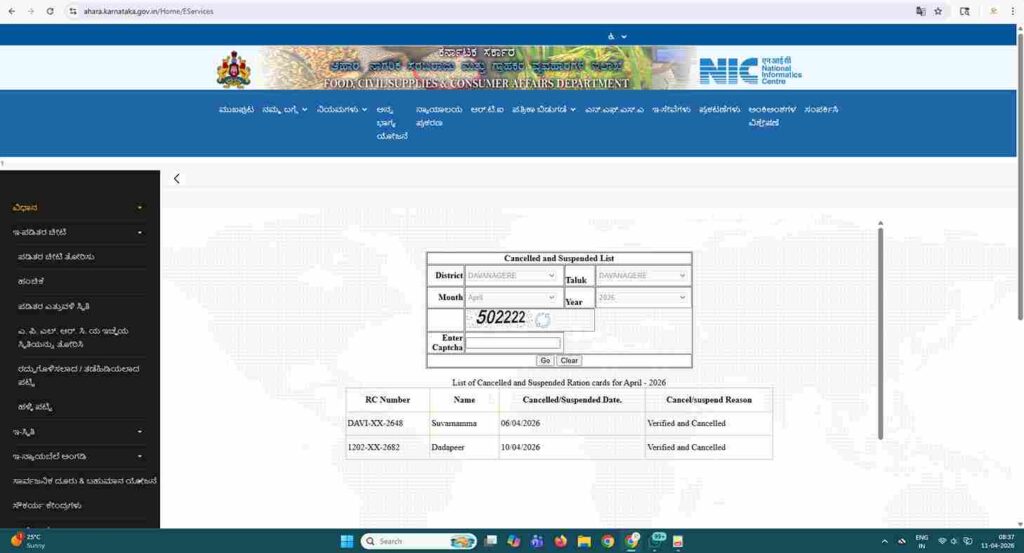Open first Chrome icon on taskbar

pyautogui.click(x=607, y=541)
